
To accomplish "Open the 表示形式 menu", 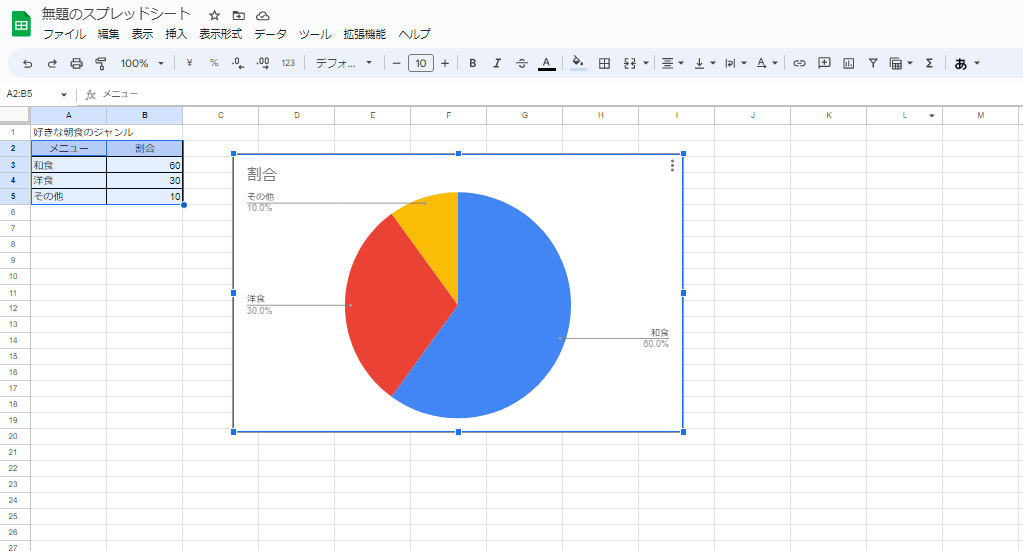I will (x=221, y=34).
